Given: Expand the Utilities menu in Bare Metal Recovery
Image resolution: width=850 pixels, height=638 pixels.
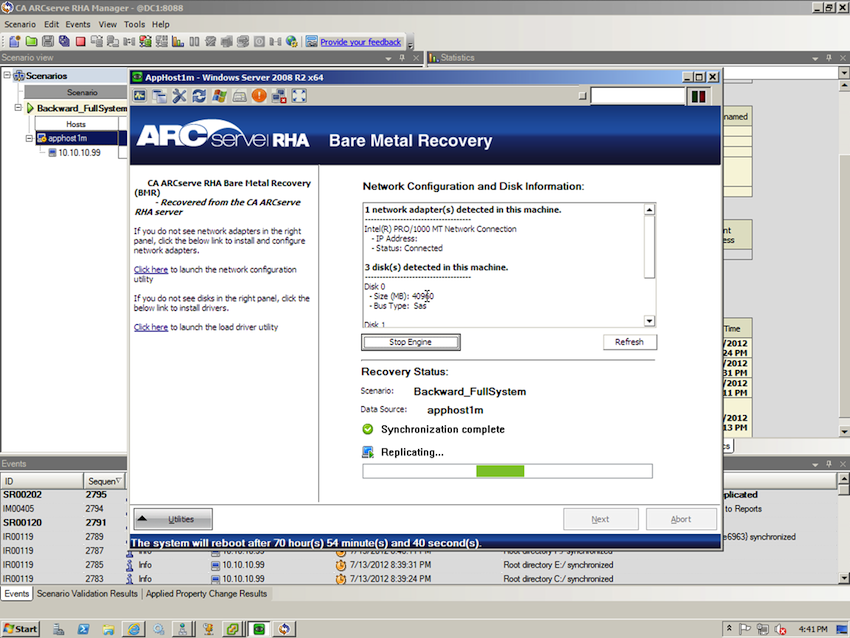Looking at the screenshot, I should click(173, 519).
